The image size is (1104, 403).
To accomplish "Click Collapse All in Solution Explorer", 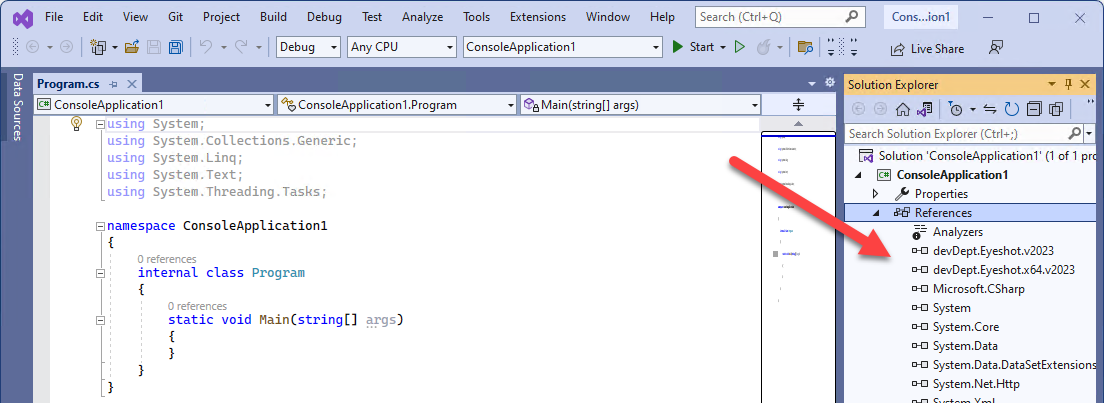I will tap(1033, 109).
